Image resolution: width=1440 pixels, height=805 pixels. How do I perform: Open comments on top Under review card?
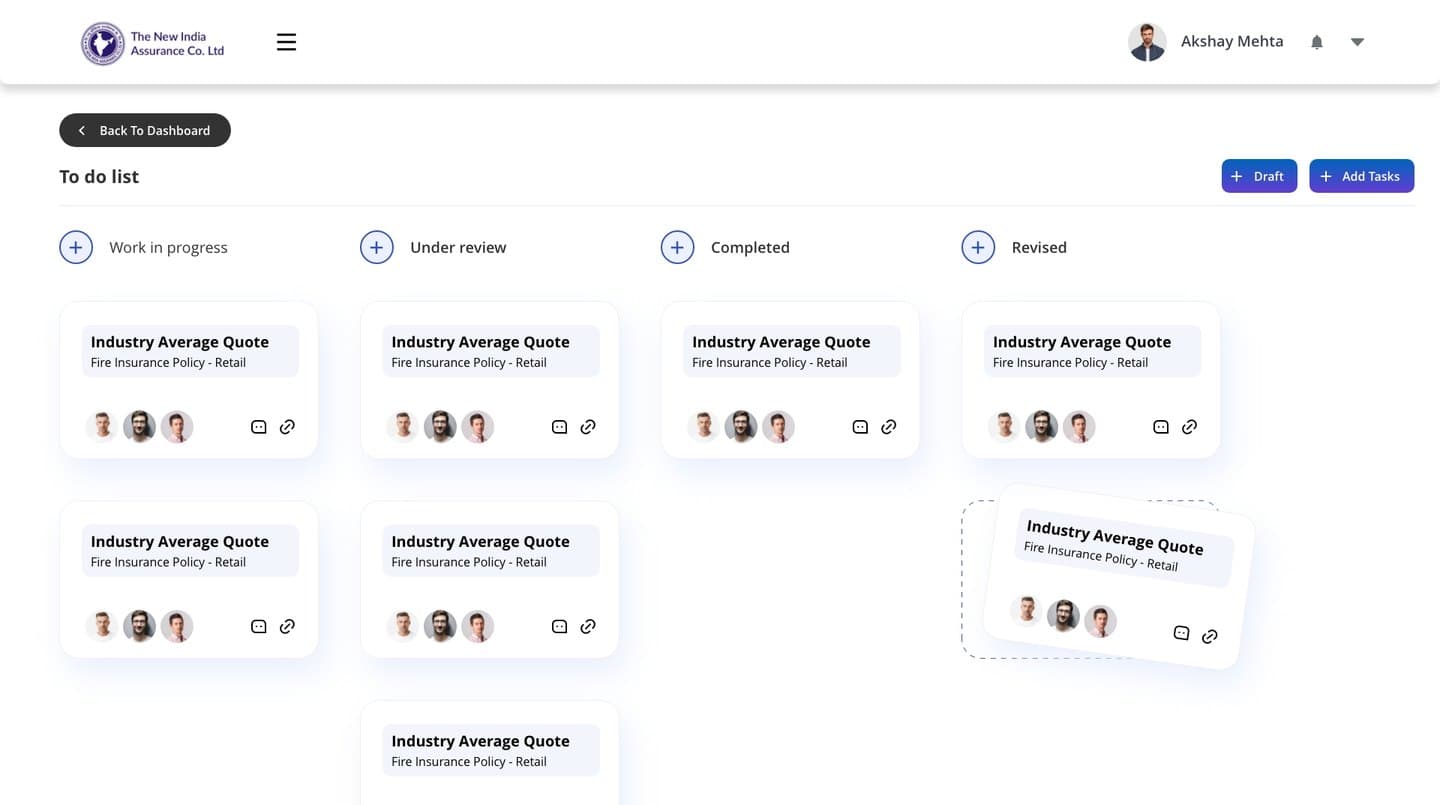(x=559, y=427)
